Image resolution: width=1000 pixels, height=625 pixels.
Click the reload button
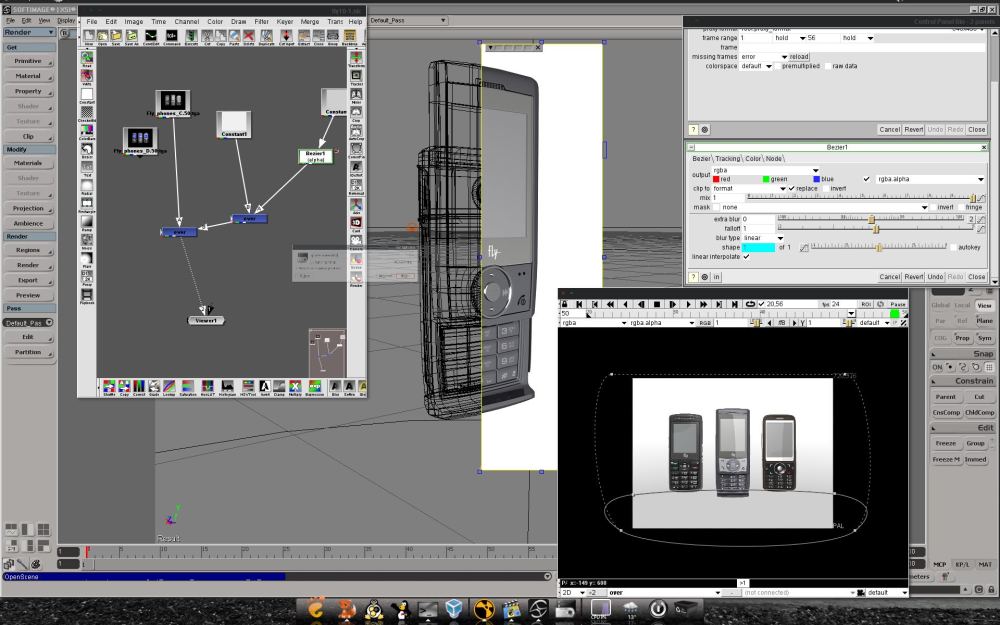tap(798, 57)
